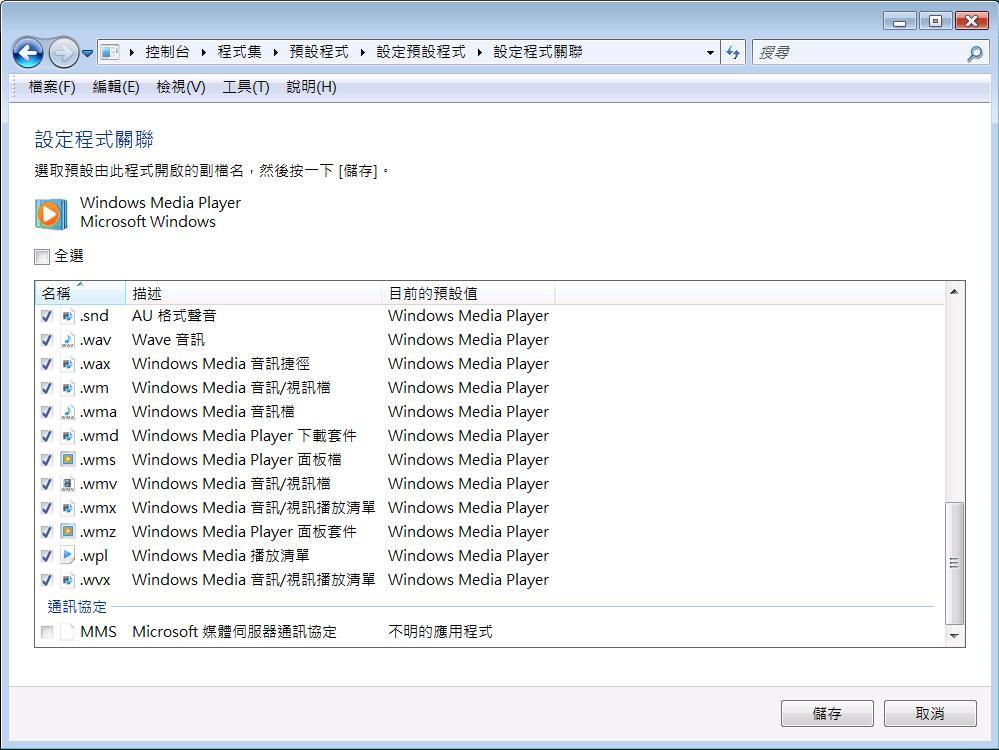Click the .snd file type icon
The height and width of the screenshot is (750, 999).
click(x=68, y=316)
